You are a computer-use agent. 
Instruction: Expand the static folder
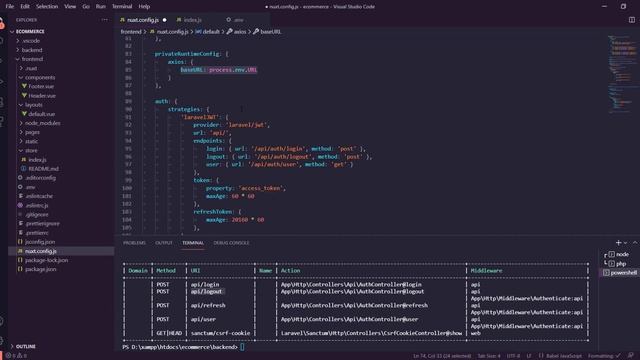coord(31,141)
